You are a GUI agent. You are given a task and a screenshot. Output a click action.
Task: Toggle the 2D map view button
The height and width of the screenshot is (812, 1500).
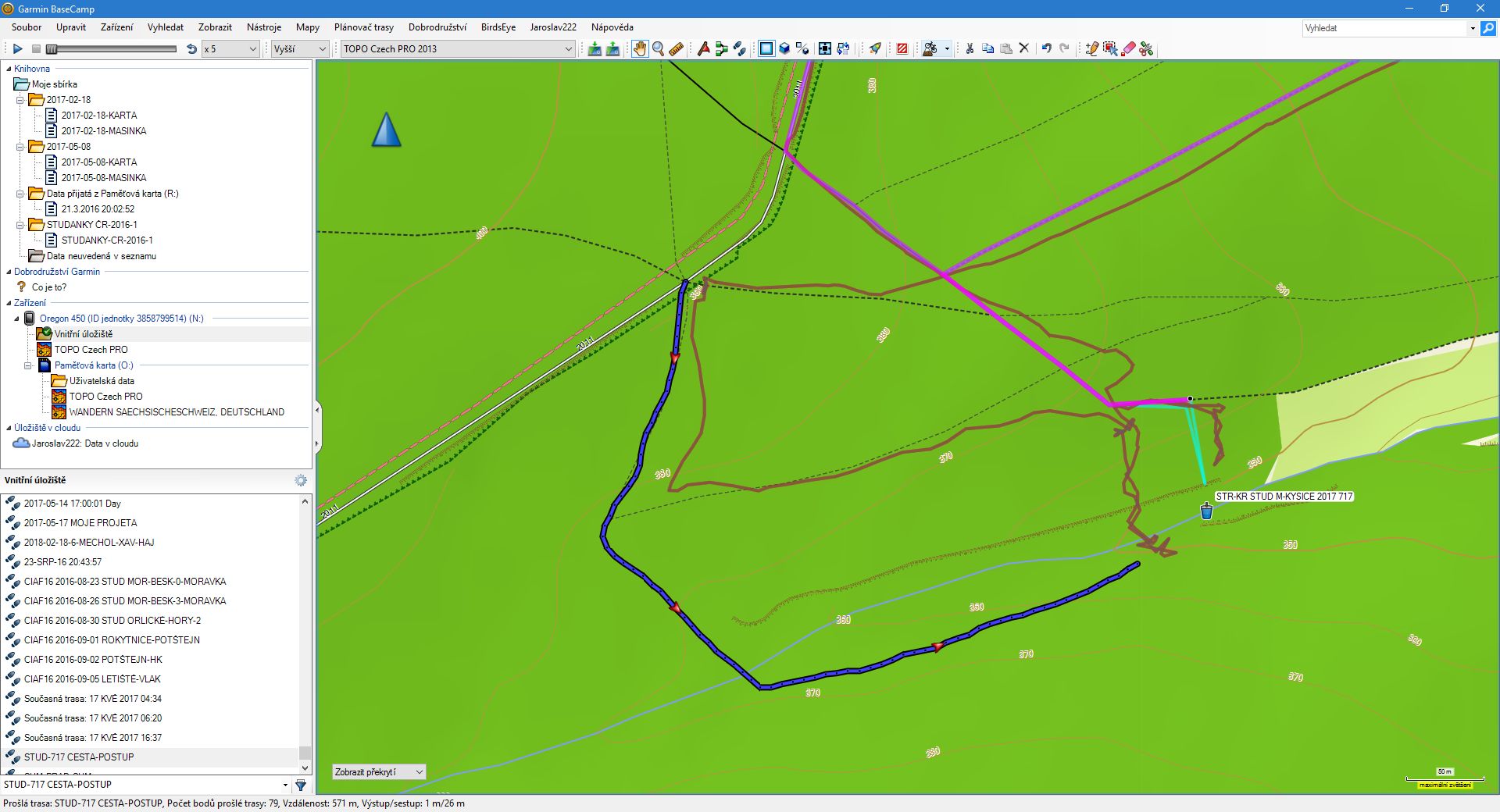pos(766,49)
